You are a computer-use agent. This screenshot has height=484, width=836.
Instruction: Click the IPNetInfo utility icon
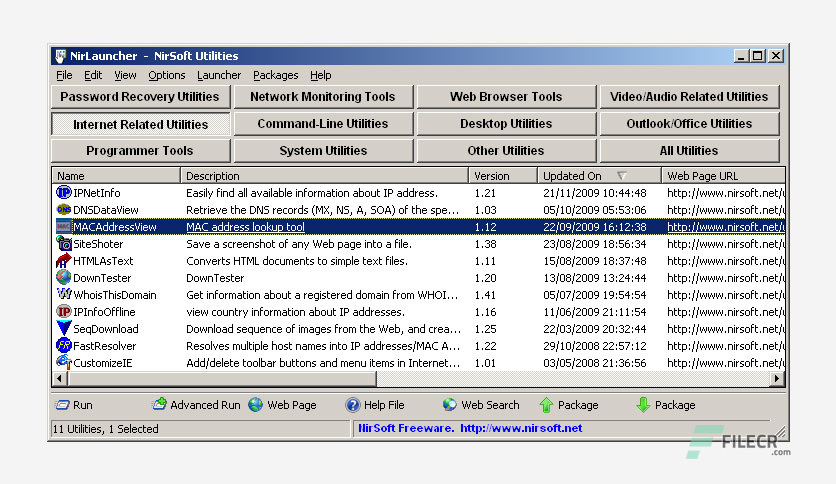pyautogui.click(x=63, y=192)
